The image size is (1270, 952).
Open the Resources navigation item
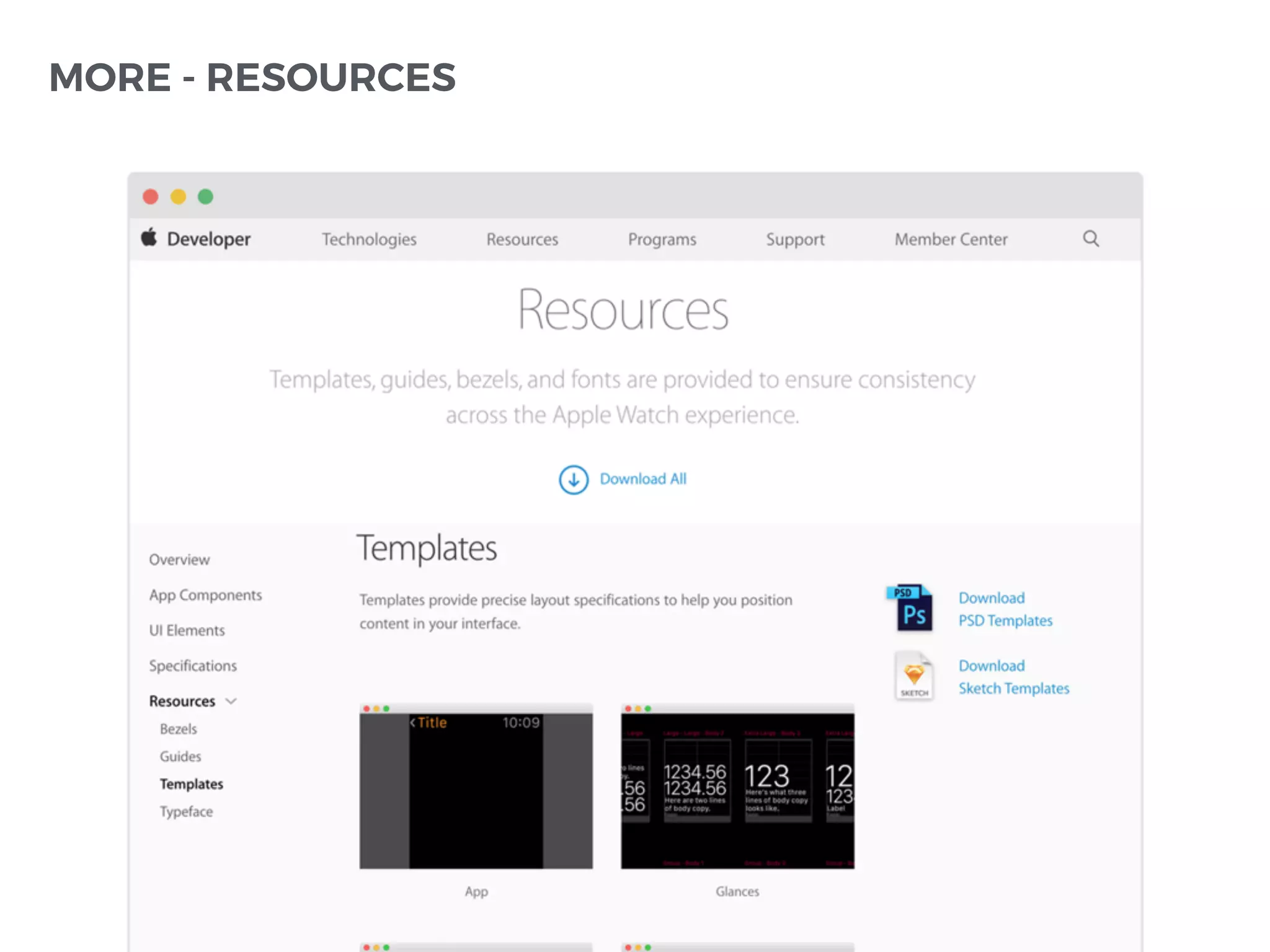pyautogui.click(x=522, y=239)
